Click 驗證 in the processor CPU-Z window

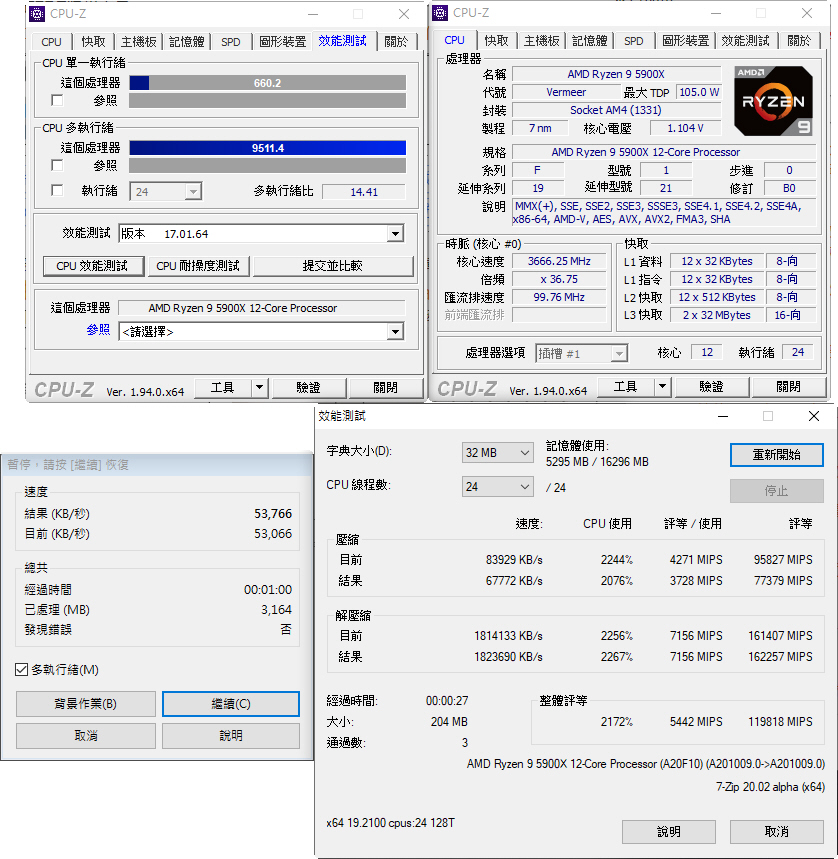pos(711,386)
